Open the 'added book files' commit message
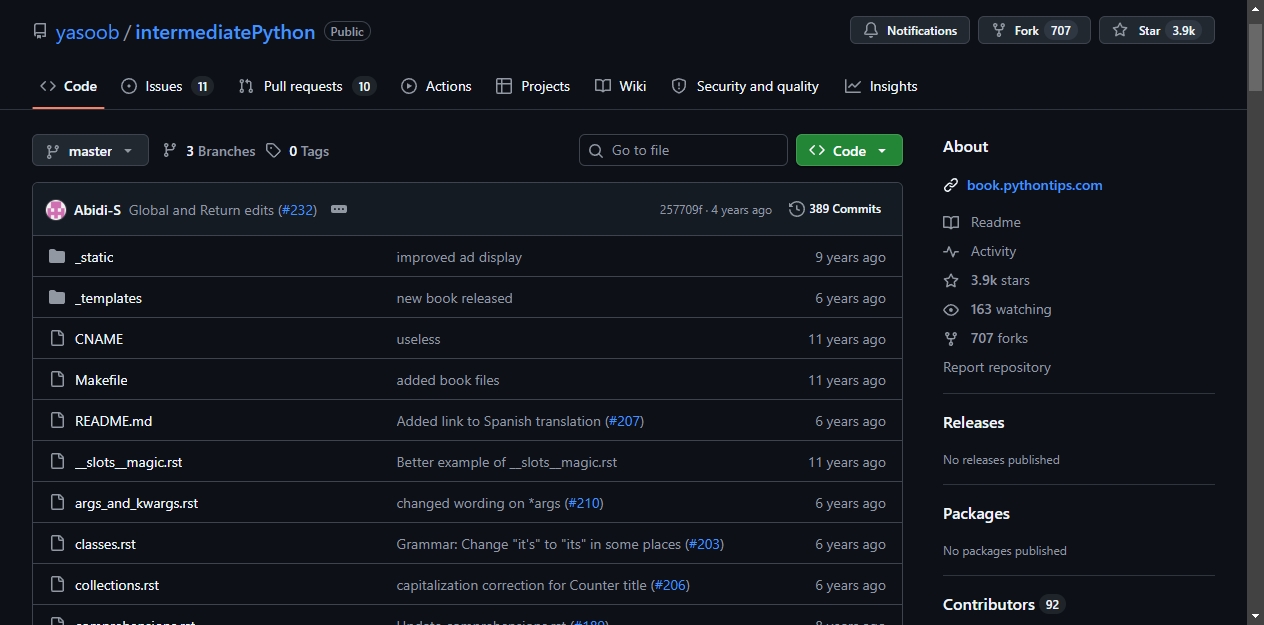Viewport: 1264px width, 625px height. pyautogui.click(x=448, y=380)
